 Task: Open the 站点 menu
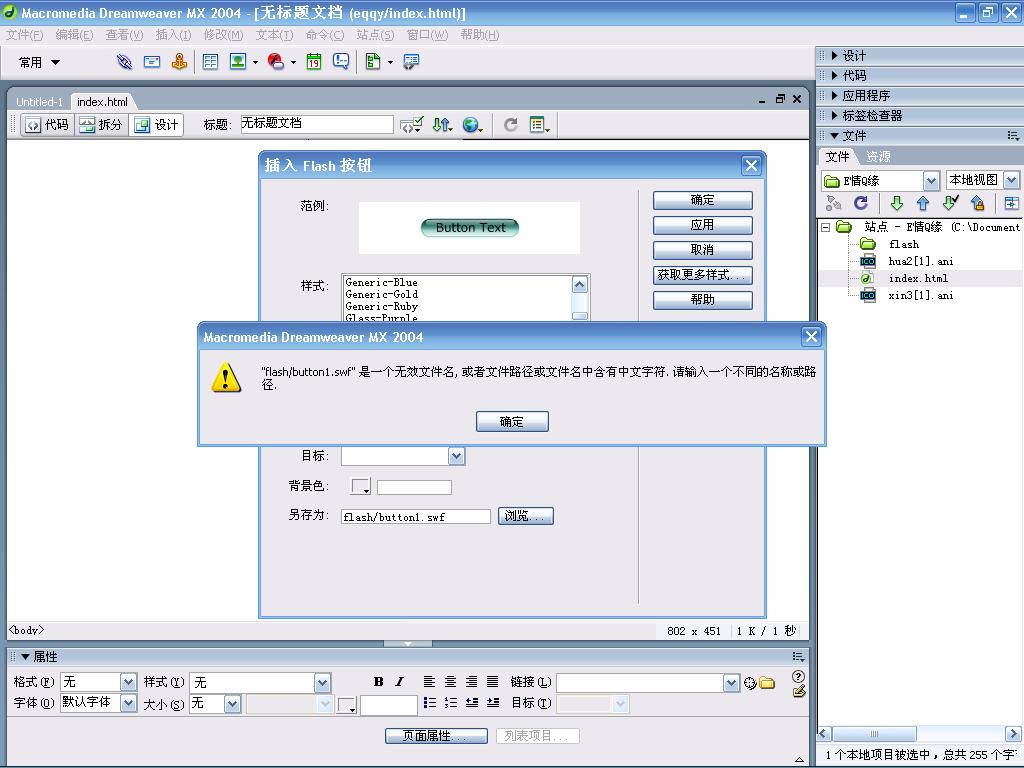[375, 35]
